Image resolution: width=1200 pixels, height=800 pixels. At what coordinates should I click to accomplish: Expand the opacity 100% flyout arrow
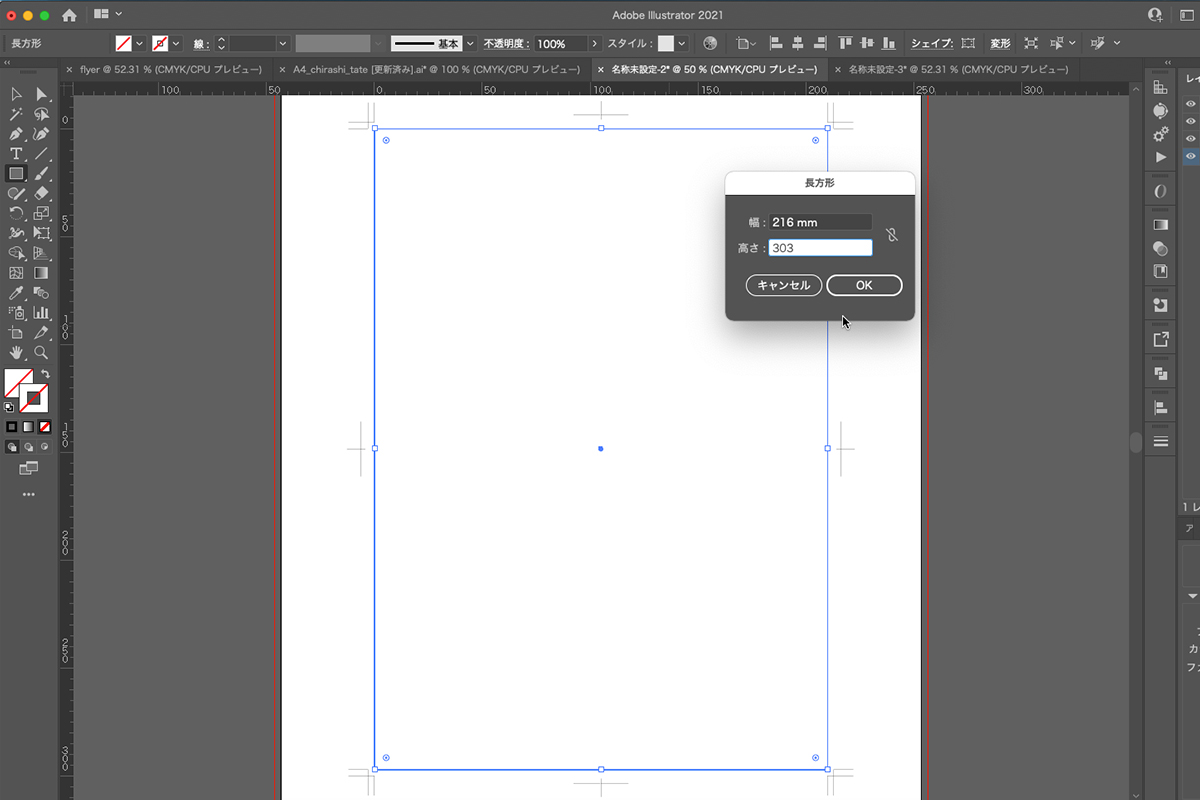(x=595, y=44)
